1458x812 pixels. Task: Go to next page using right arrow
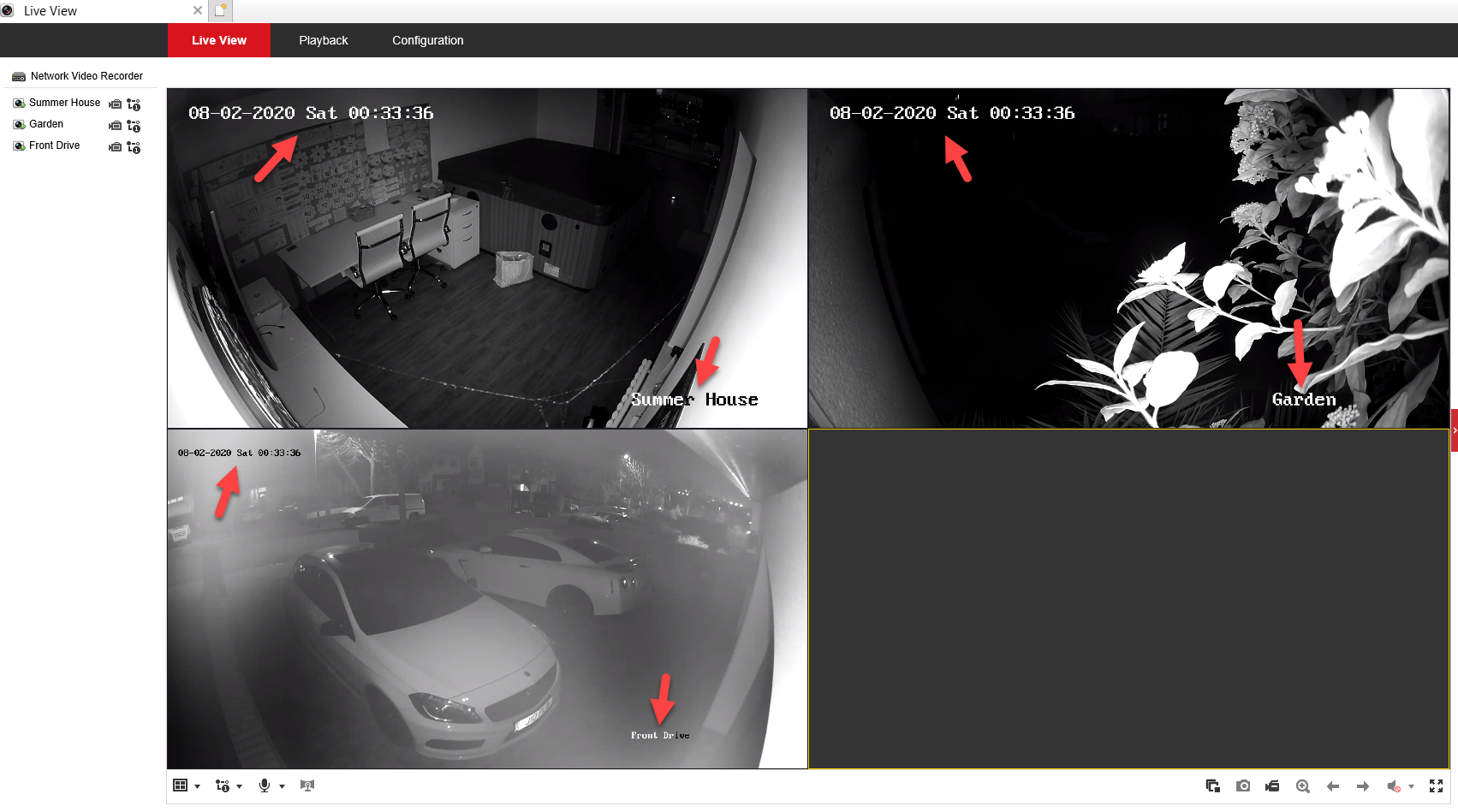1362,785
